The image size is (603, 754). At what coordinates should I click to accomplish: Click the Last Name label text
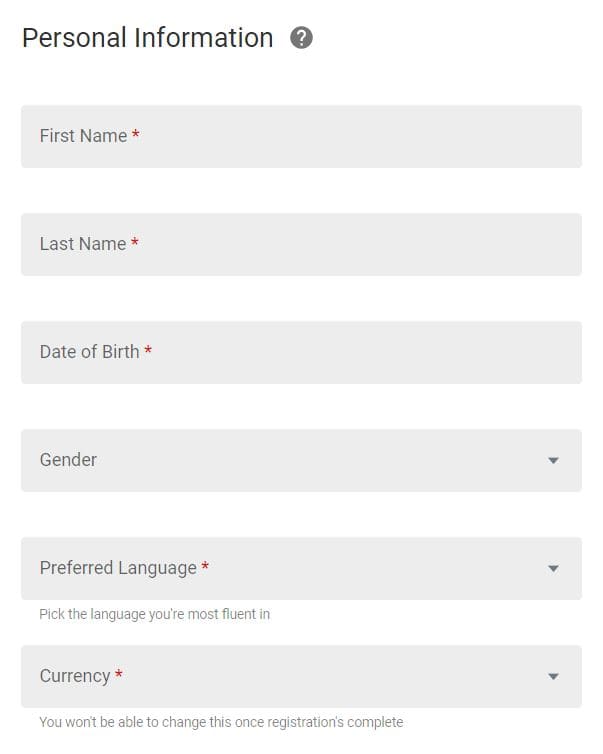83,244
